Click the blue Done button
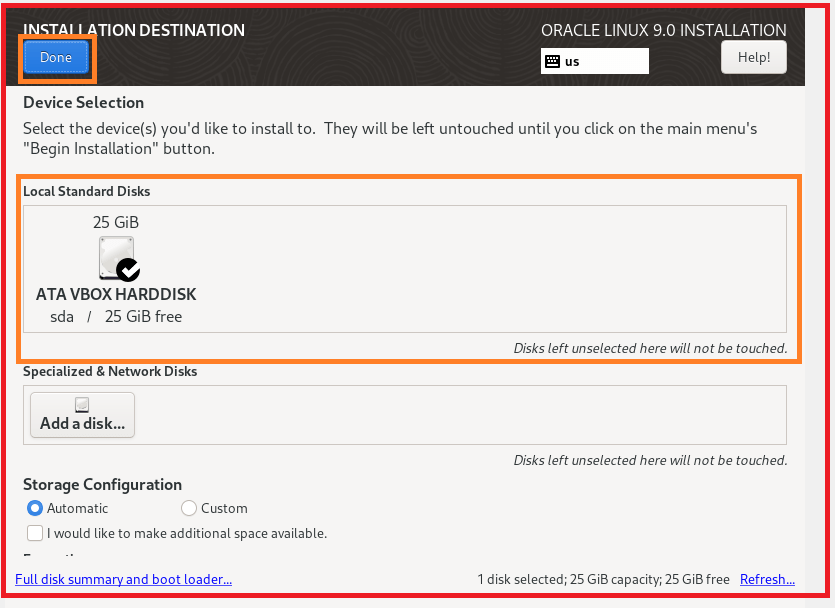This screenshot has width=835, height=608. pyautogui.click(x=56, y=57)
